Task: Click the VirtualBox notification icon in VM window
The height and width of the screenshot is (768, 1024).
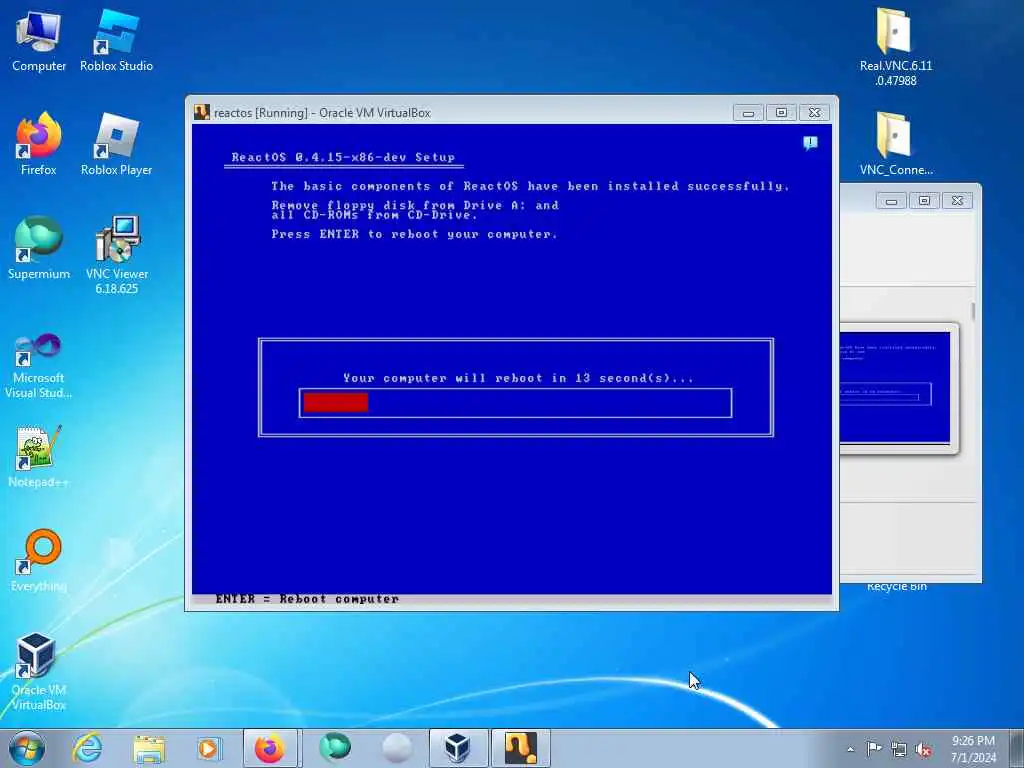Action: (810, 143)
